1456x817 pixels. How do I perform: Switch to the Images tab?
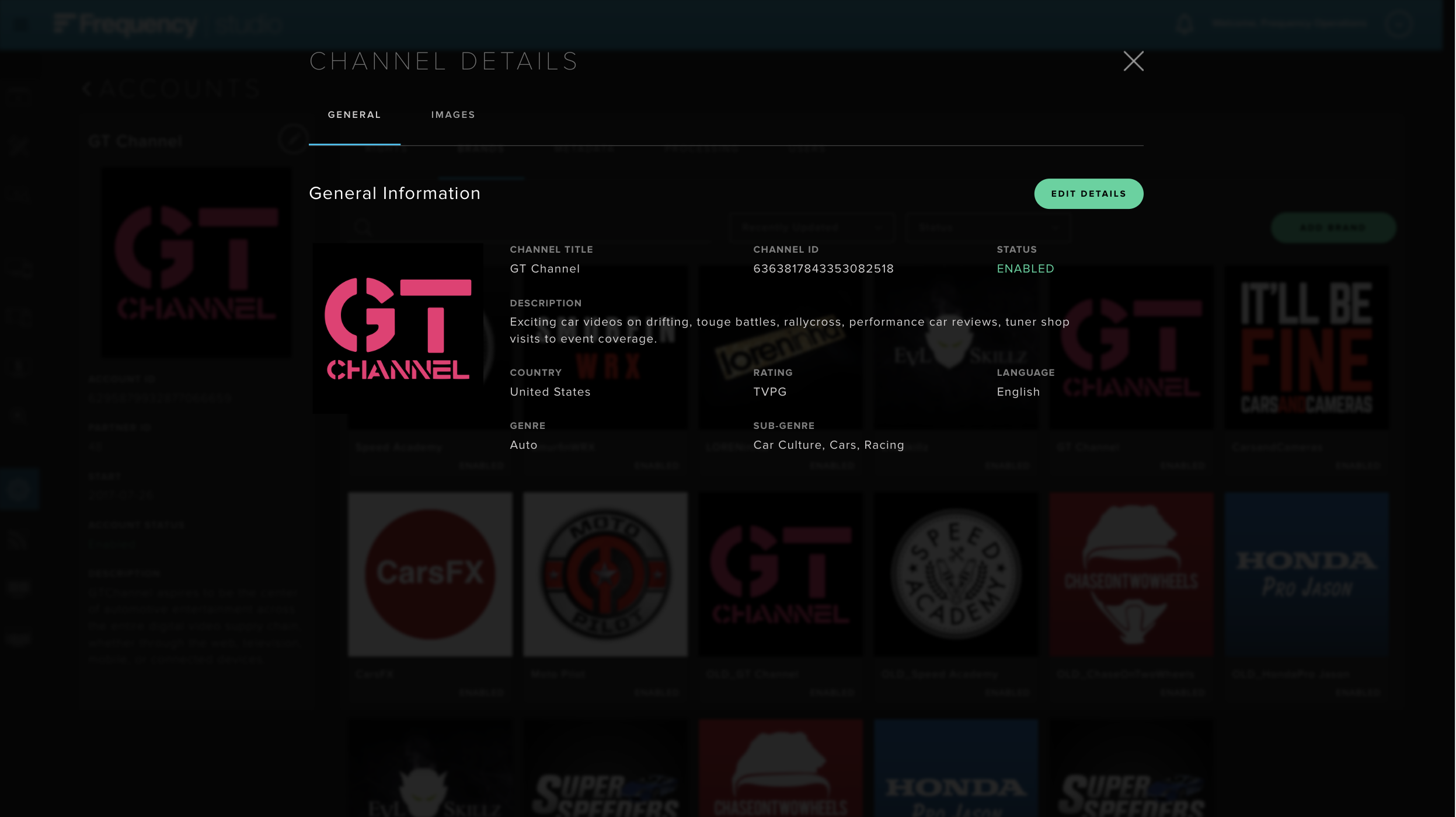click(x=453, y=115)
